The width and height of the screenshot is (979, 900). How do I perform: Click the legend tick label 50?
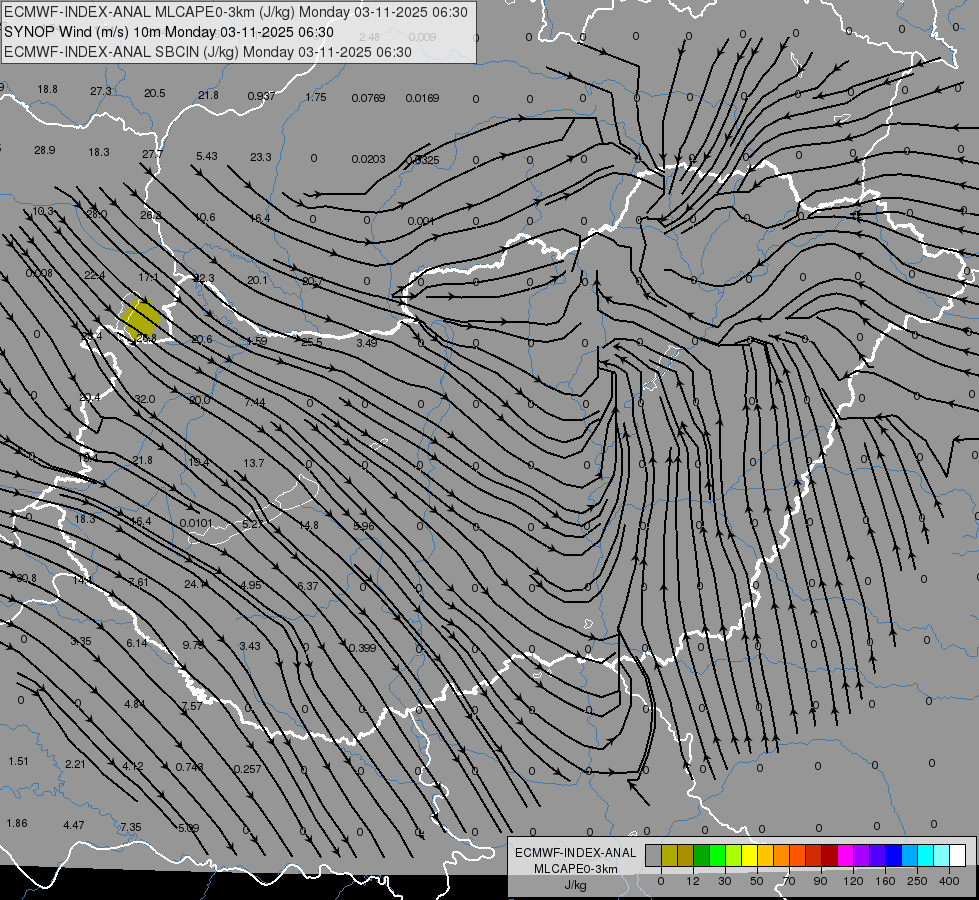click(757, 881)
